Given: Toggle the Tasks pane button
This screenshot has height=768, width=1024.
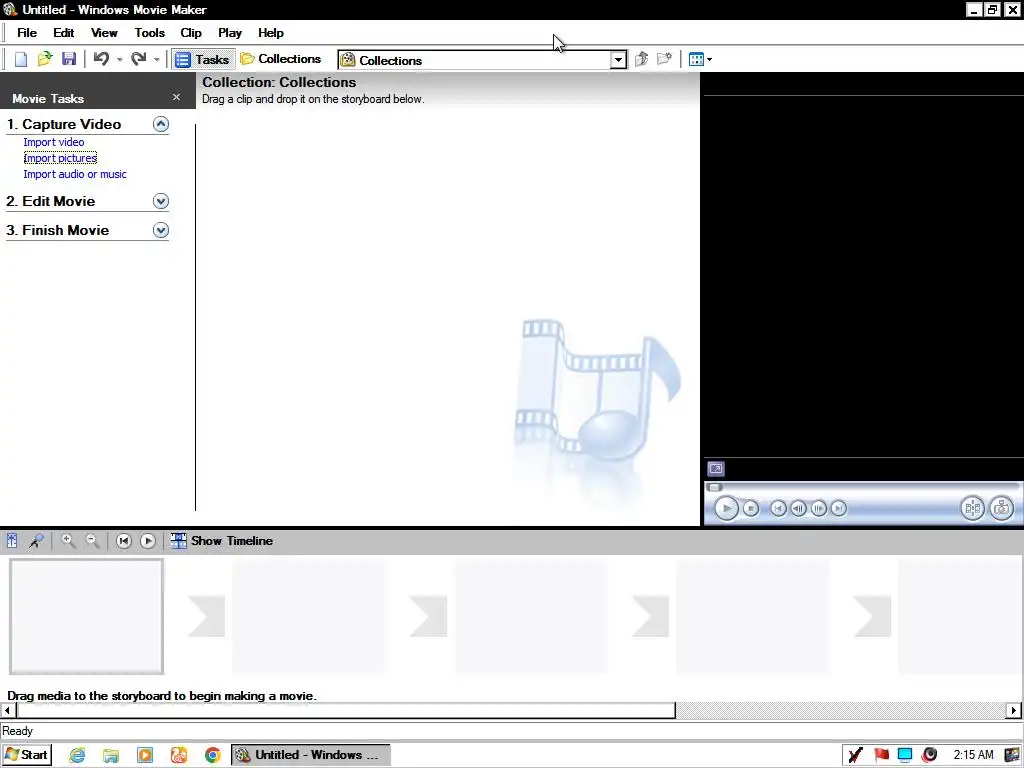Looking at the screenshot, I should click(203, 59).
